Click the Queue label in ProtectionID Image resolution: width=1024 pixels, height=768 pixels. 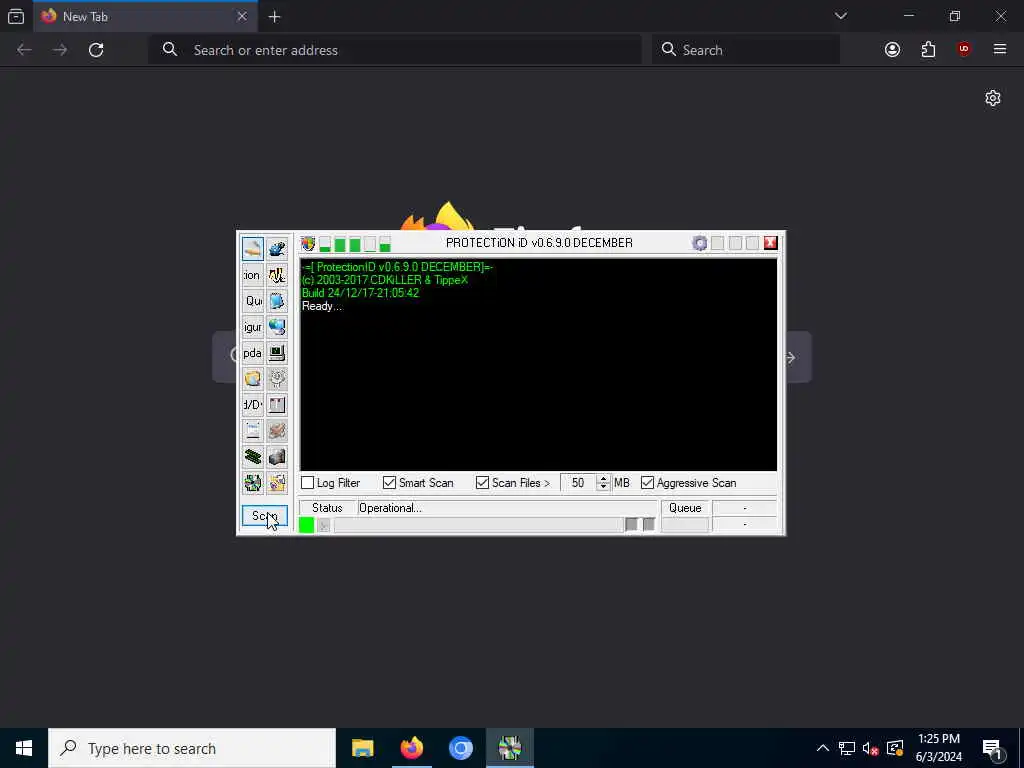[x=685, y=508]
